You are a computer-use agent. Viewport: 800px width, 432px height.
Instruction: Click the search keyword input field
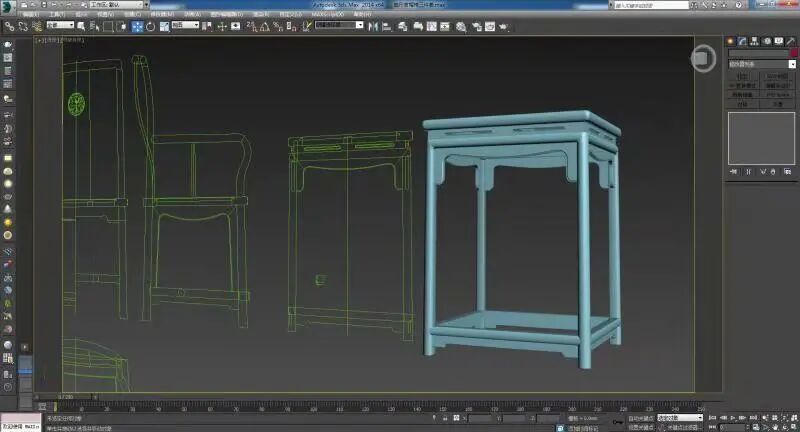652,5
